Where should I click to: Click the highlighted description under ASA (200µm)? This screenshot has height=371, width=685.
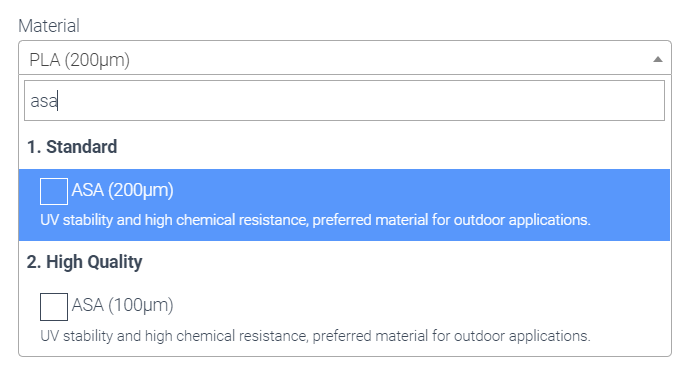tap(315, 220)
